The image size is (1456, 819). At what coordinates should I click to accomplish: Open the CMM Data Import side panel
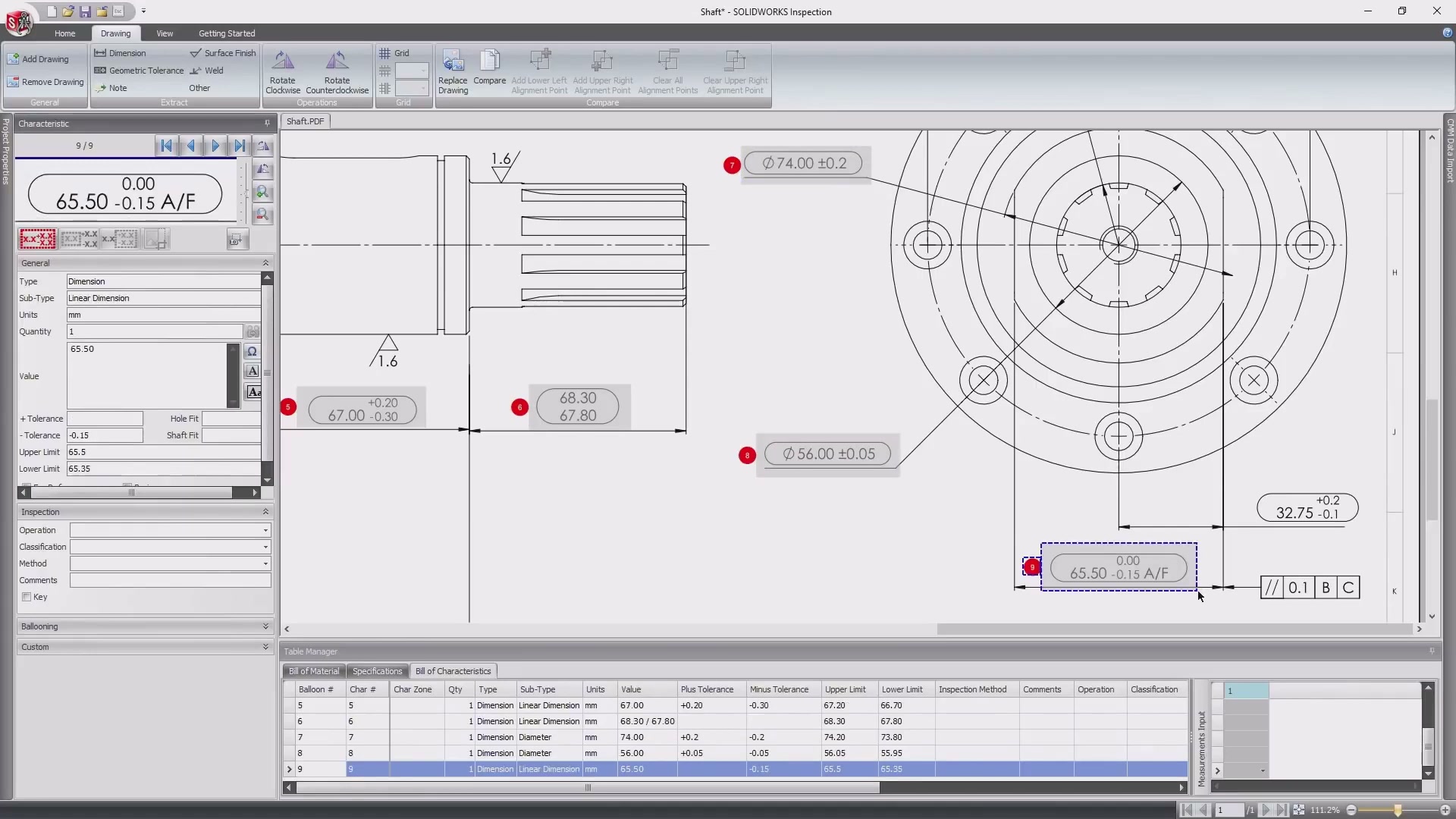1449,150
